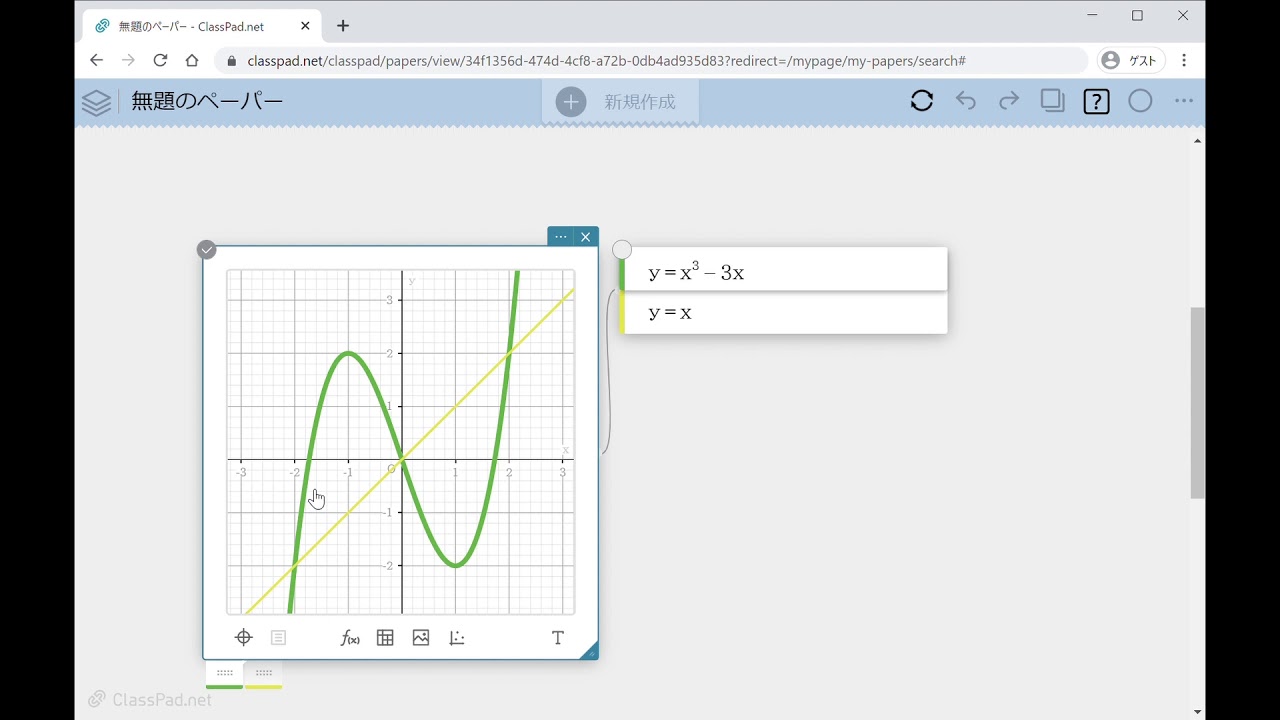The width and height of the screenshot is (1280, 720).
Task: Click the graph sticky resize corner handle
Action: (x=590, y=651)
